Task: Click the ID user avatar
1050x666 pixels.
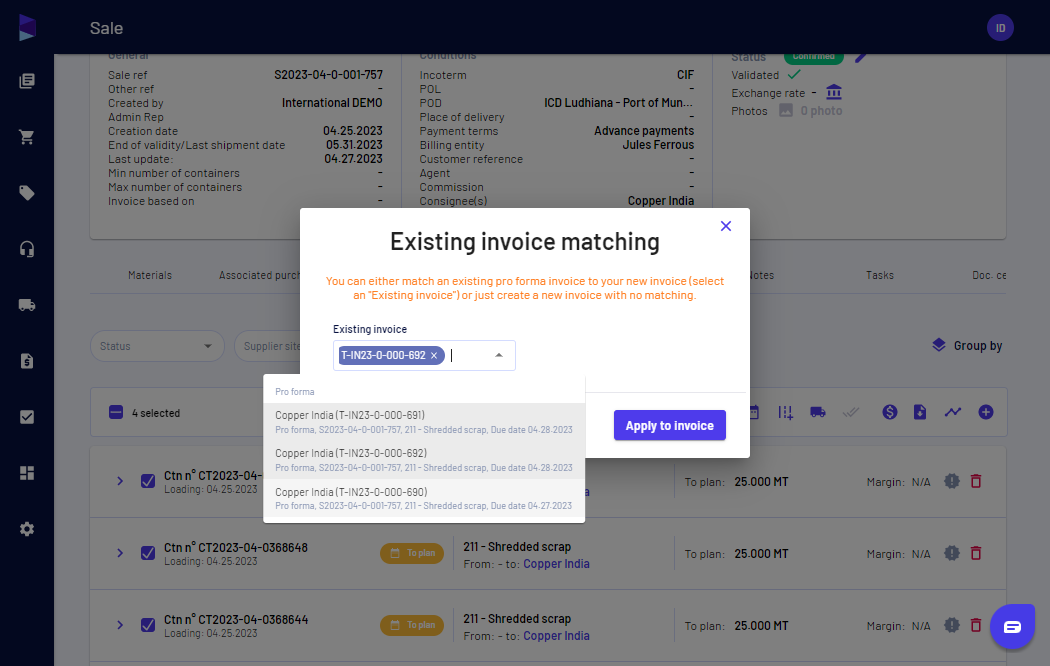Action: [1000, 28]
